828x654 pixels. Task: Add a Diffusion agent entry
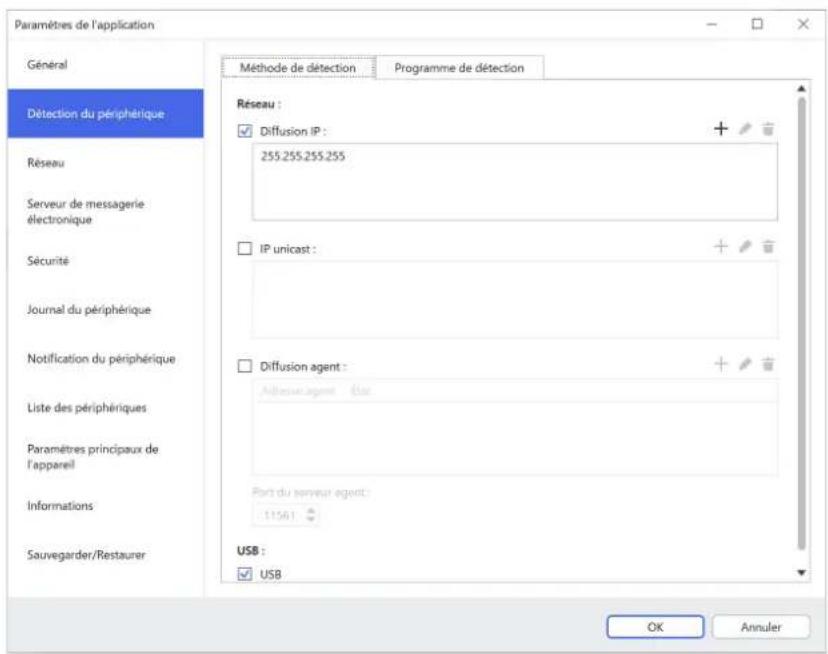click(721, 363)
